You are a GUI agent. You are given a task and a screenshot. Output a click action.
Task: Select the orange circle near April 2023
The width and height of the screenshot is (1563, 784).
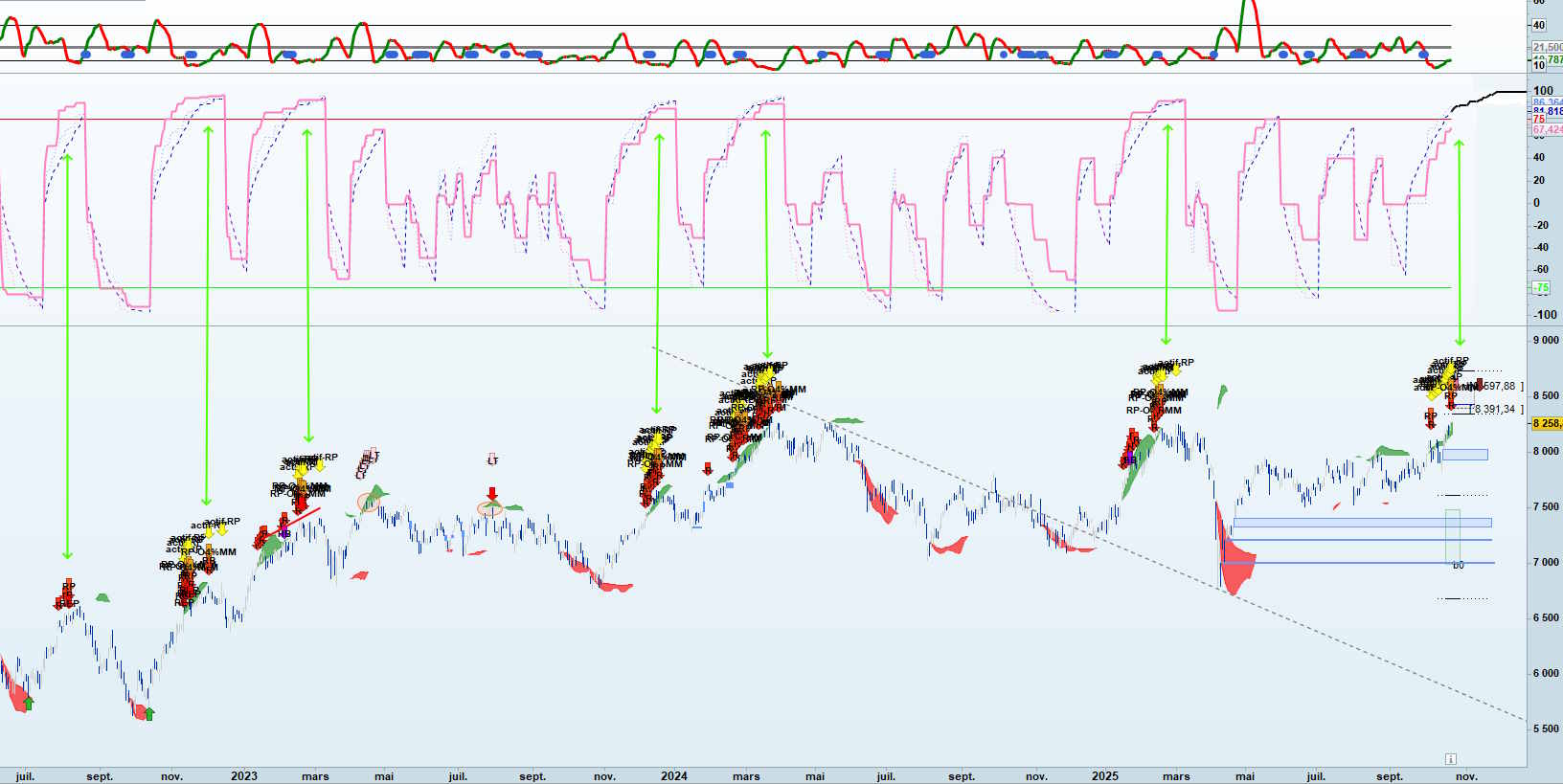pyautogui.click(x=369, y=502)
